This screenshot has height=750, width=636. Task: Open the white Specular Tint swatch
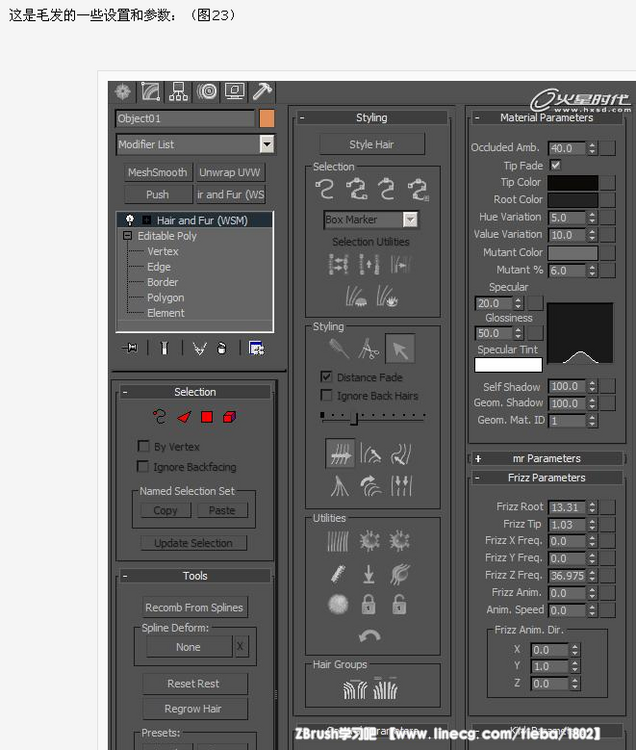(508, 365)
